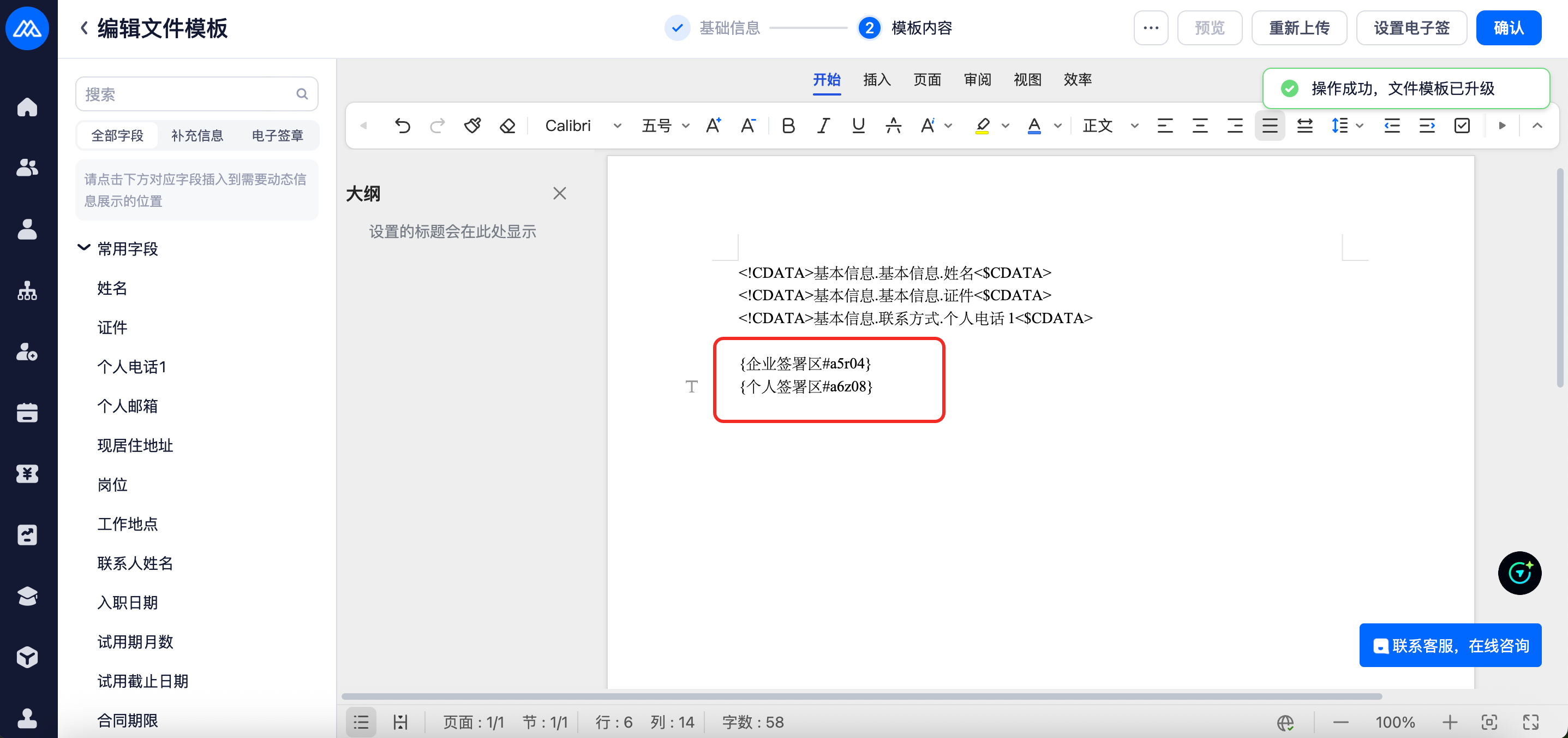Screen dimensions: 1568x738
Task: Go back with the arrow beside 编辑文件模板
Action: [85, 28]
